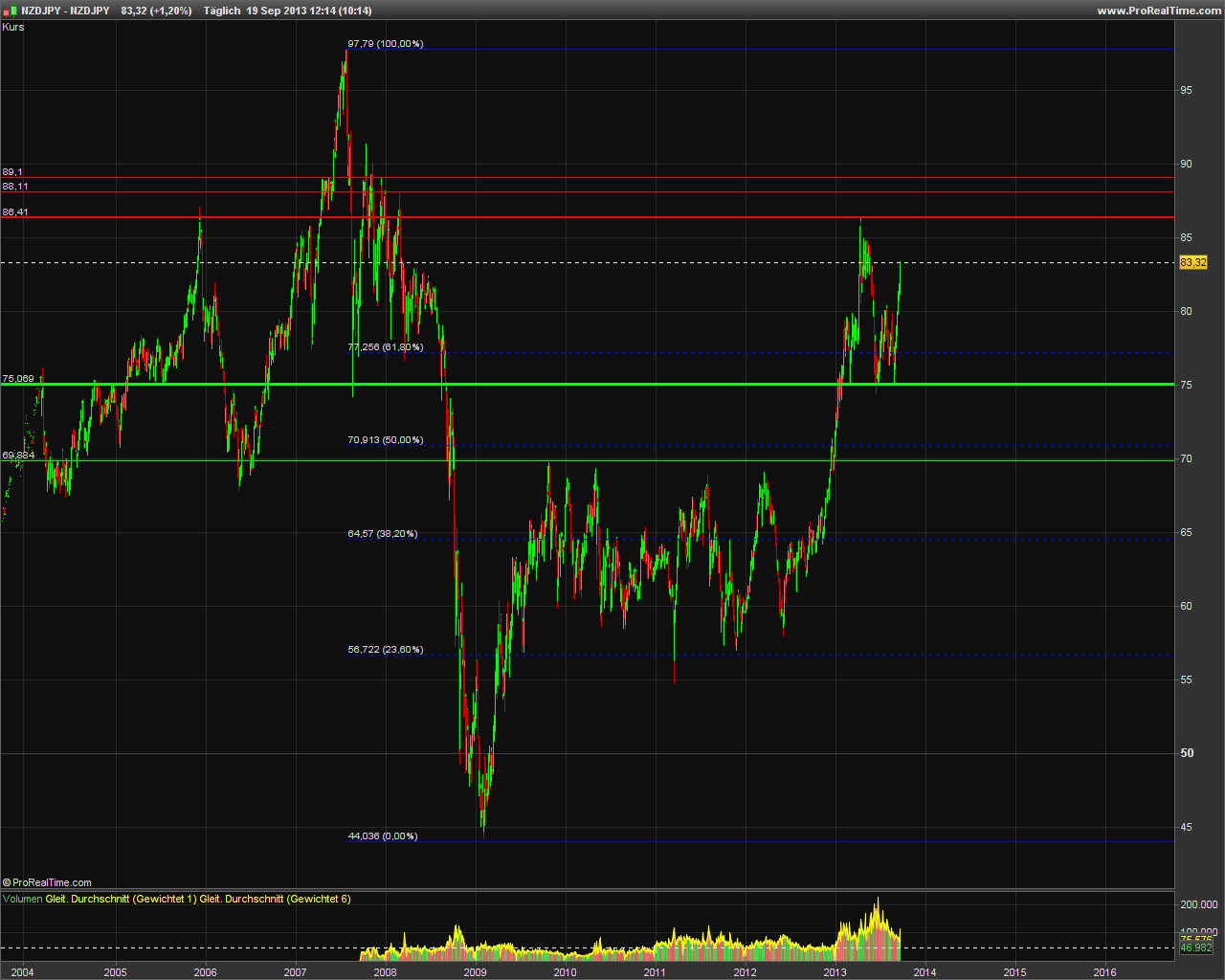Click the NZDJPY - NZDJPY chart title
The width and height of the screenshot is (1225, 980).
(x=65, y=11)
